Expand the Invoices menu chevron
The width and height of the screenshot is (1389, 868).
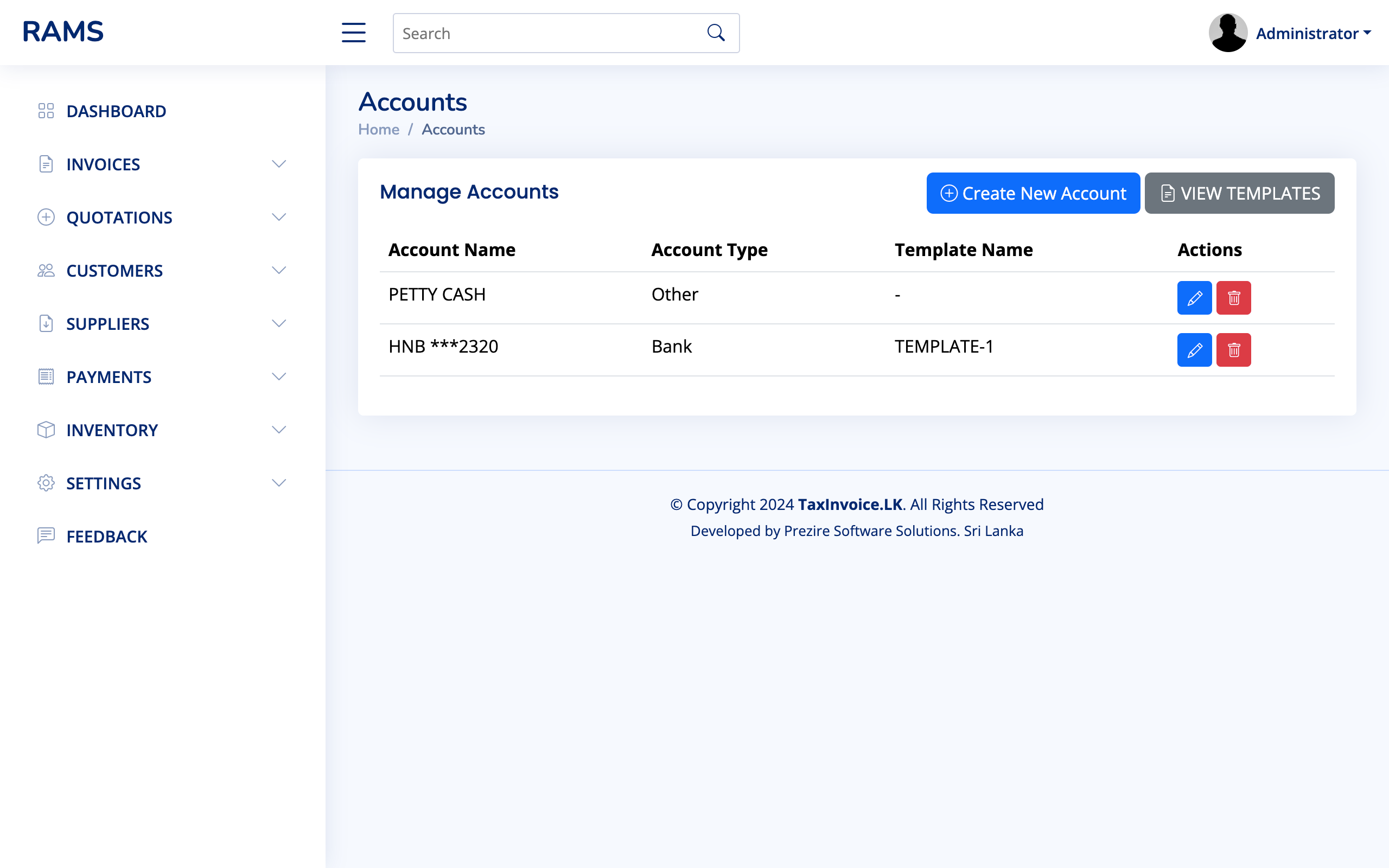pos(279,164)
